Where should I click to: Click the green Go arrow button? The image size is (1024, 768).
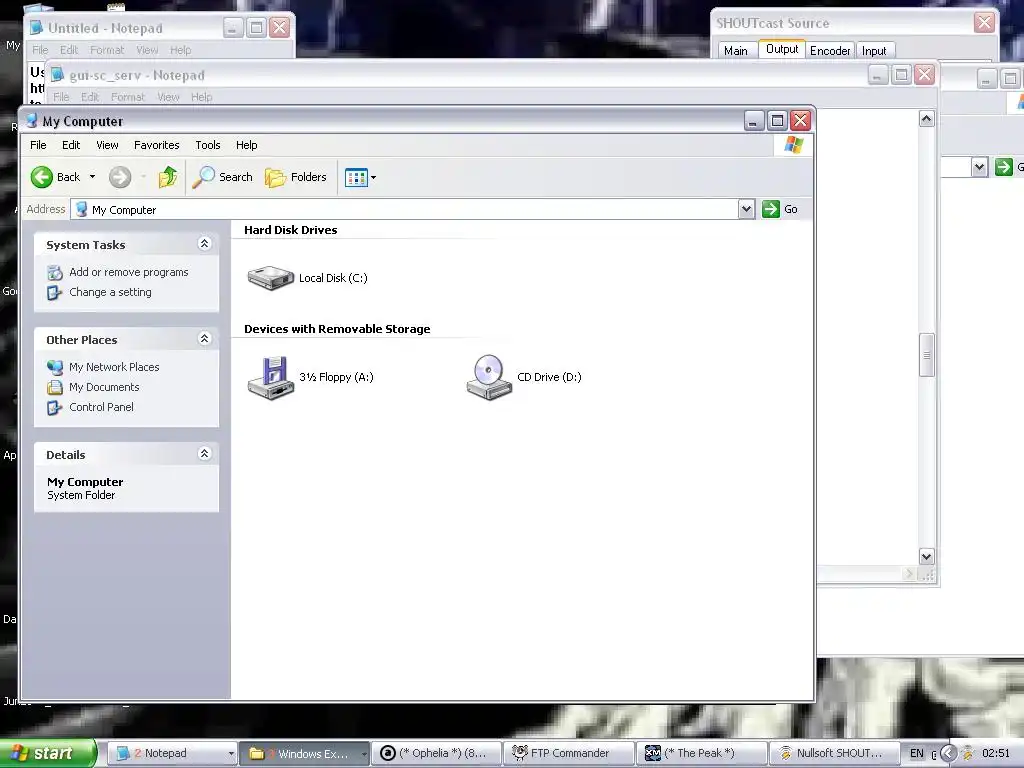(x=771, y=209)
